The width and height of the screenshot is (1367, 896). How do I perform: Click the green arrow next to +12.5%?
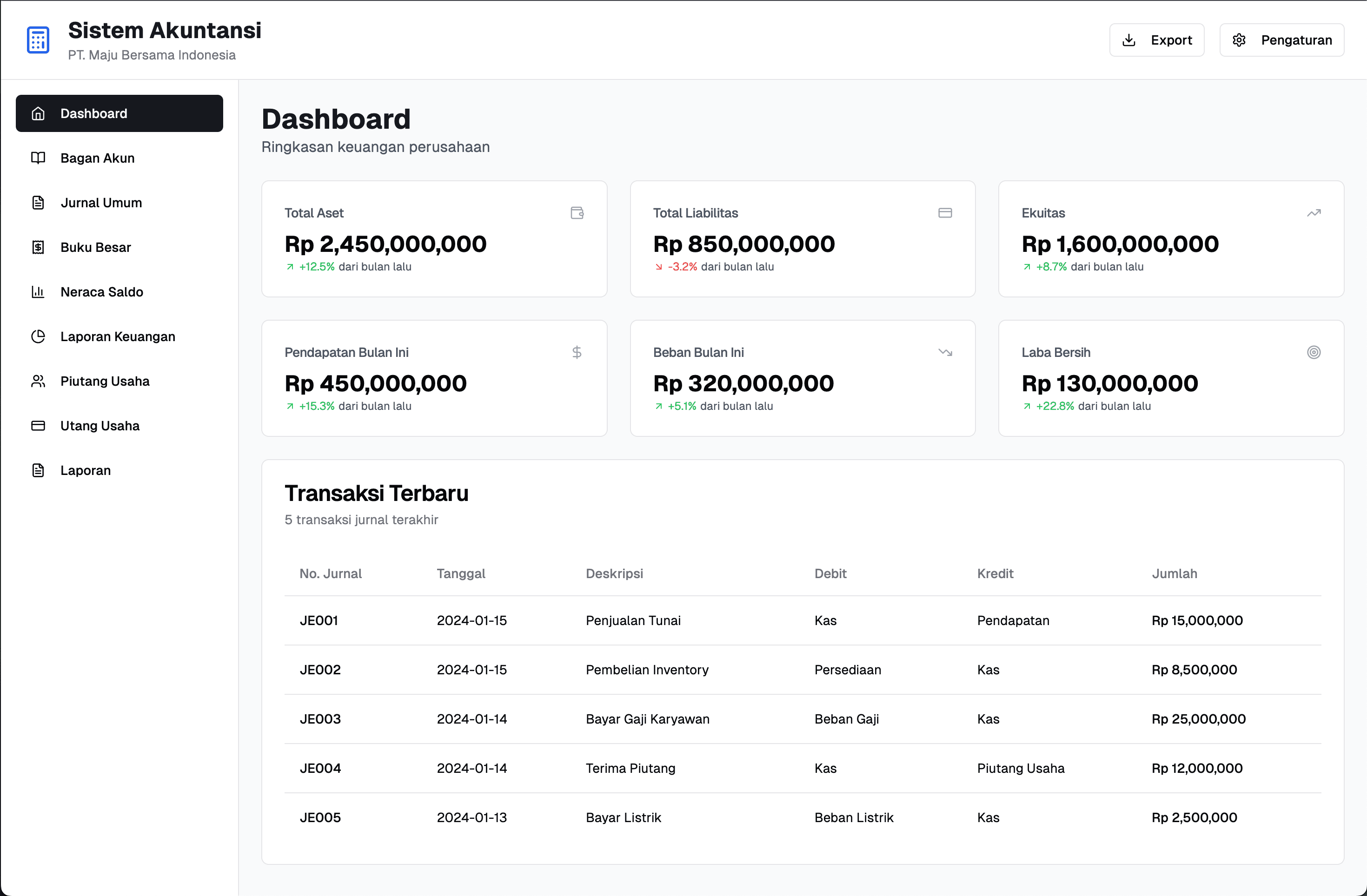tap(290, 267)
